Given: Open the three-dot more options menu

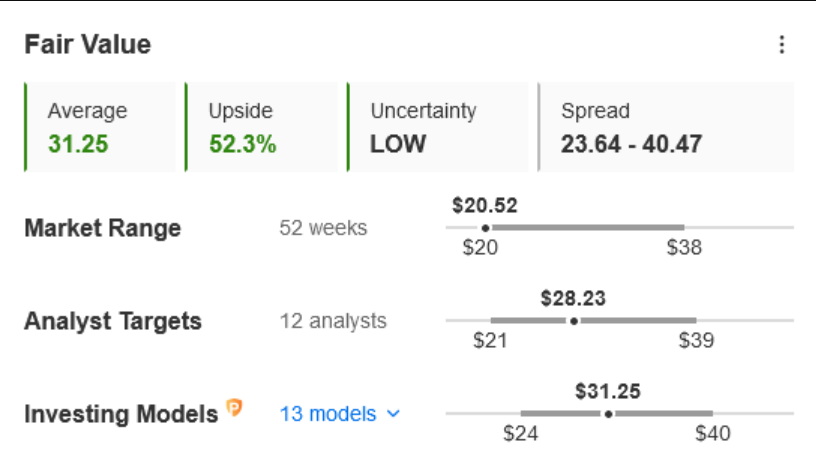Looking at the screenshot, I should 782,45.
